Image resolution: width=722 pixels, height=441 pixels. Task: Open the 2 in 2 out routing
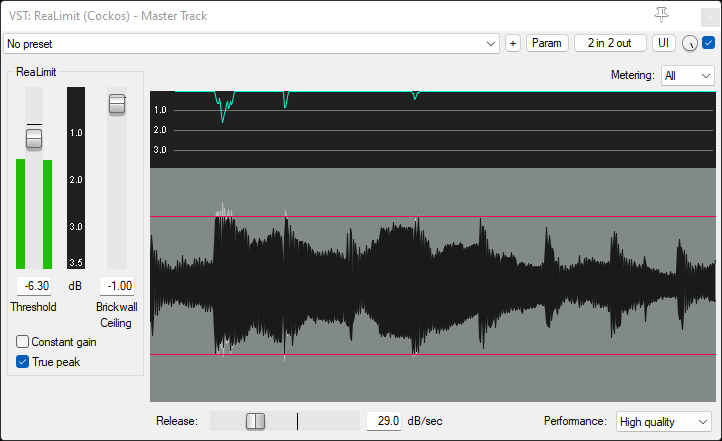click(610, 43)
